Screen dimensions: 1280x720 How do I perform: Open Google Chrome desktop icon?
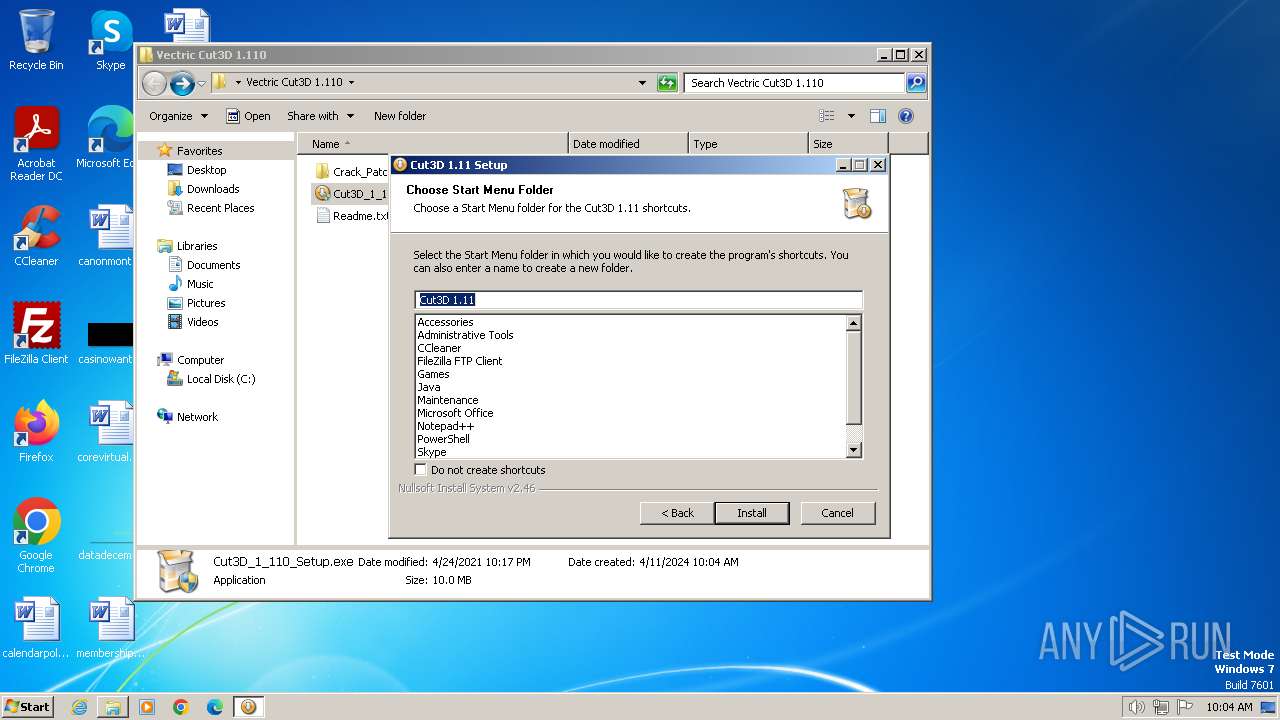coord(36,535)
